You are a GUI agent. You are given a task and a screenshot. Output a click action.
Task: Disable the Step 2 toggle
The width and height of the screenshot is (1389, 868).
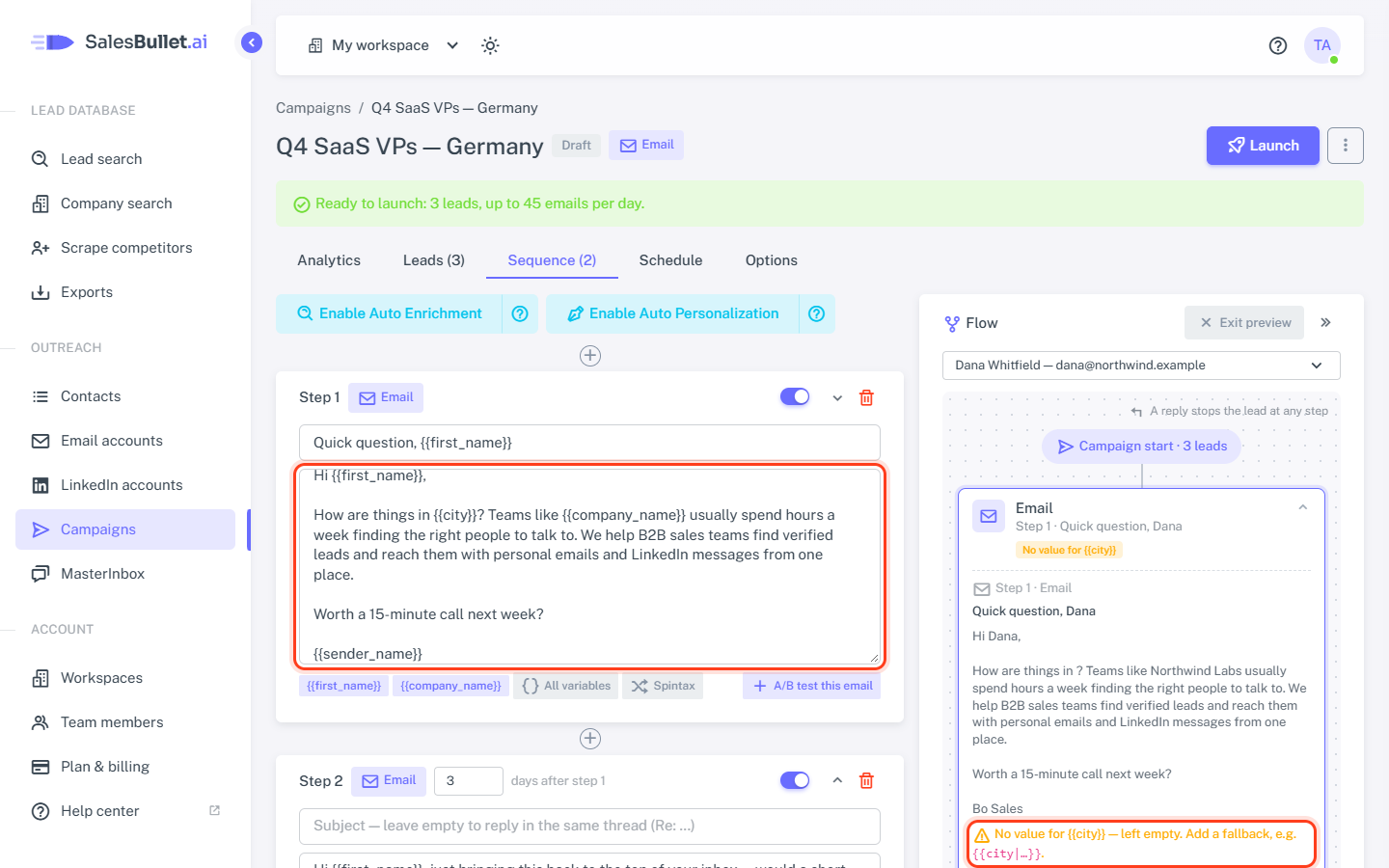click(x=795, y=780)
